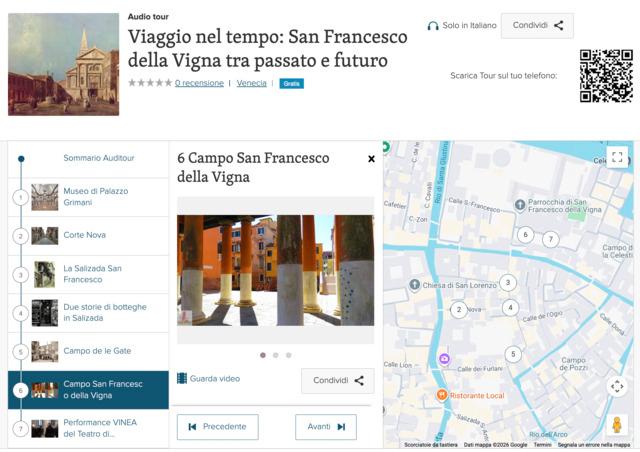Click the map camera pan control
This screenshot has width=640, height=452.
[617, 386]
